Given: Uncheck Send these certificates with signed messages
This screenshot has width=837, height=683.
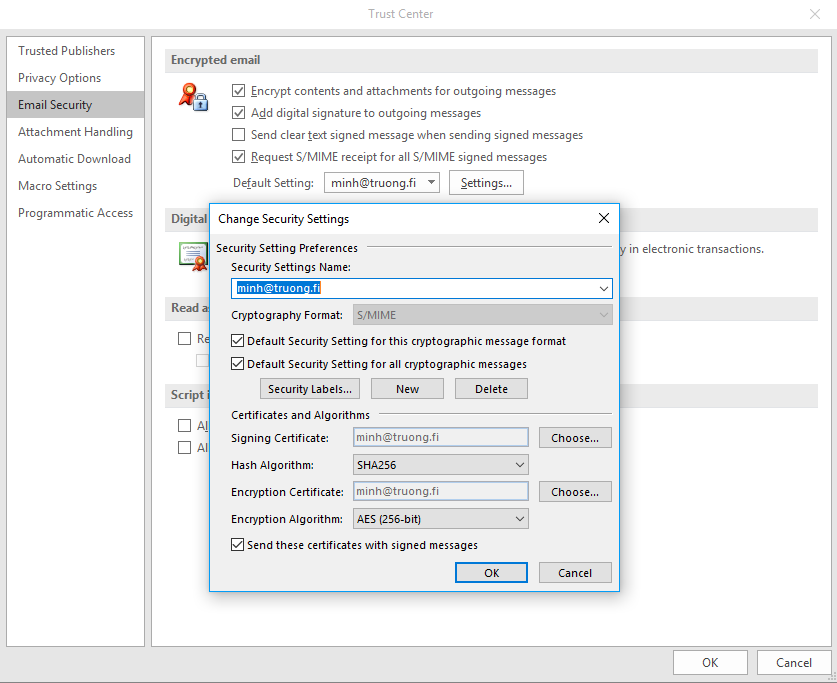Looking at the screenshot, I should coord(238,545).
